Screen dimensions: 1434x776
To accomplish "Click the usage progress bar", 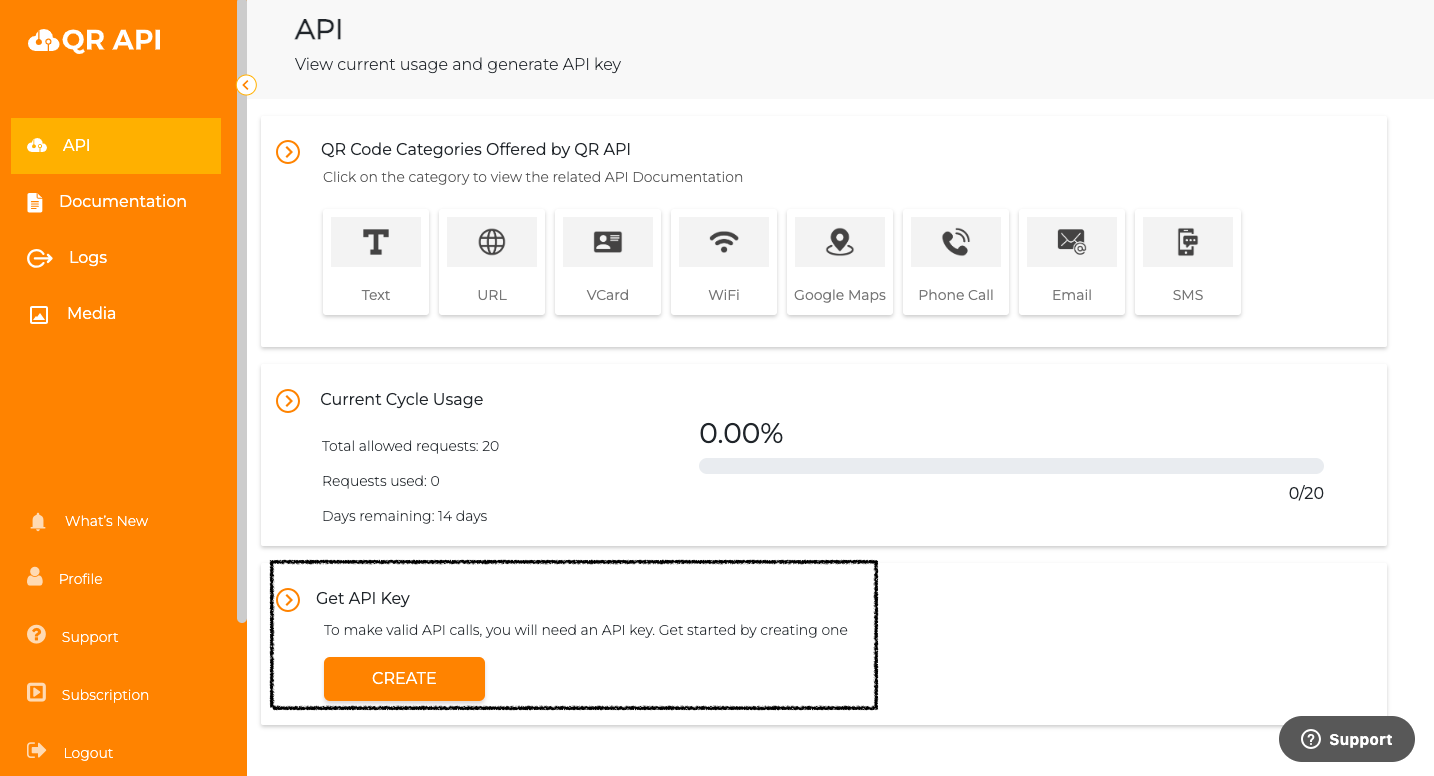I will point(1011,465).
